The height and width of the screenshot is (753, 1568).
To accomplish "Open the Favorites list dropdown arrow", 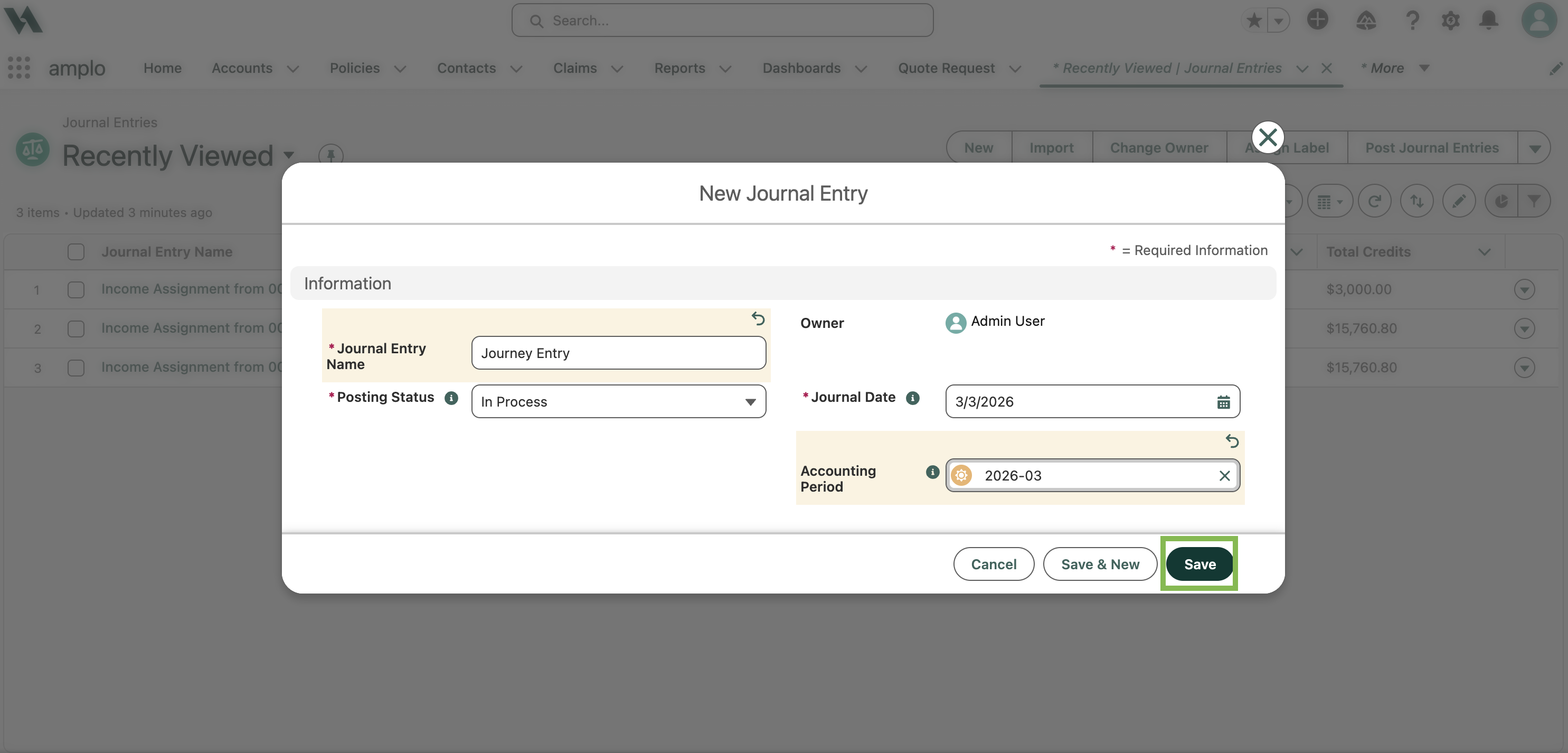I will click(1278, 21).
